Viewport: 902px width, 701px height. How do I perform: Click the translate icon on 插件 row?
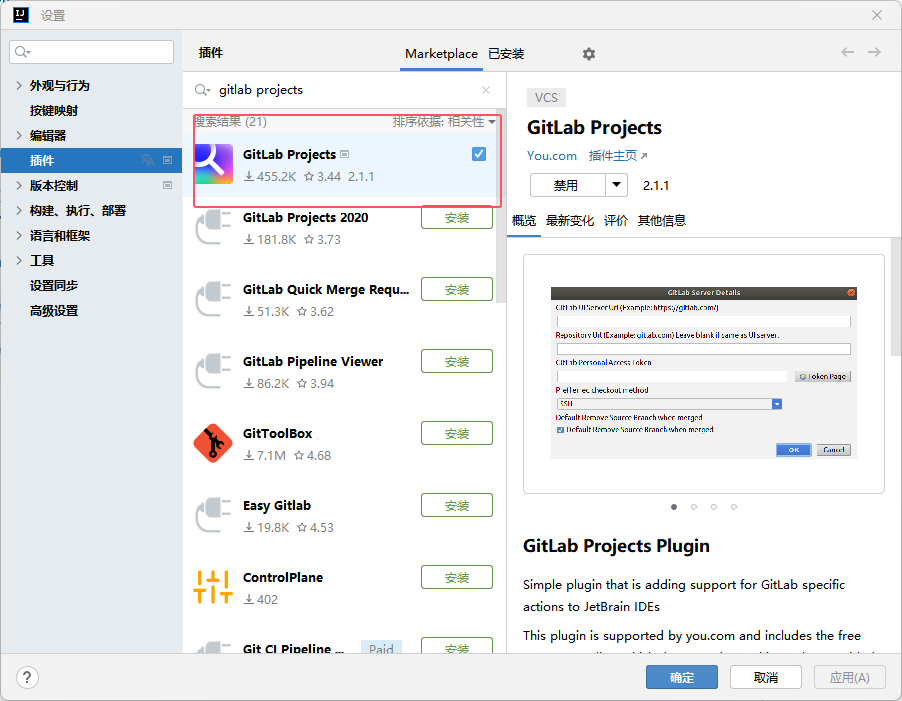pyautogui.click(x=148, y=160)
